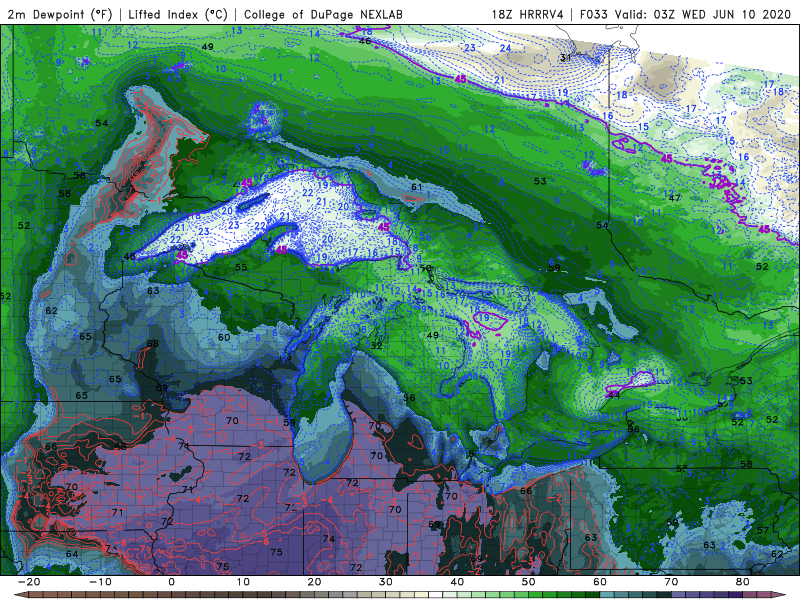Click the black '47' dewpoint value
This screenshot has height=600, width=800.
pyautogui.click(x=674, y=197)
